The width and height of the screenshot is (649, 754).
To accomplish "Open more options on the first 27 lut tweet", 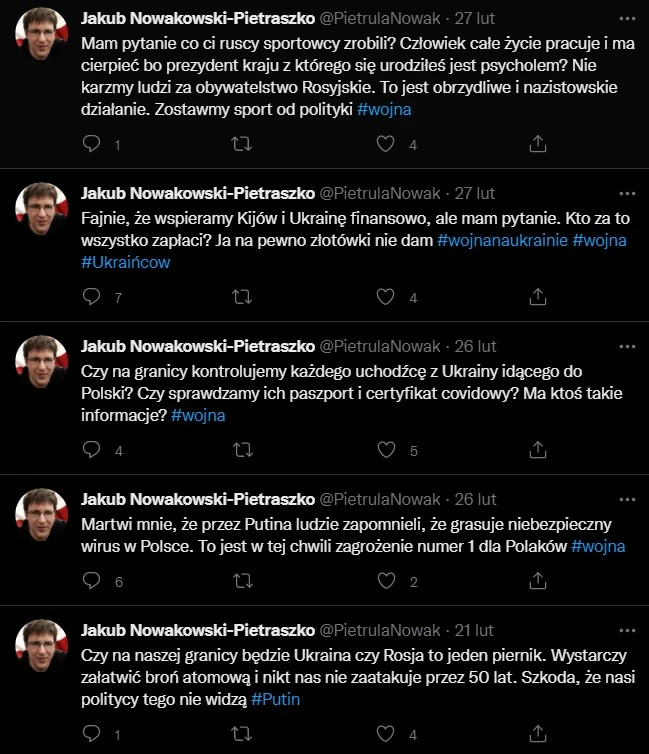I will 627,19.
